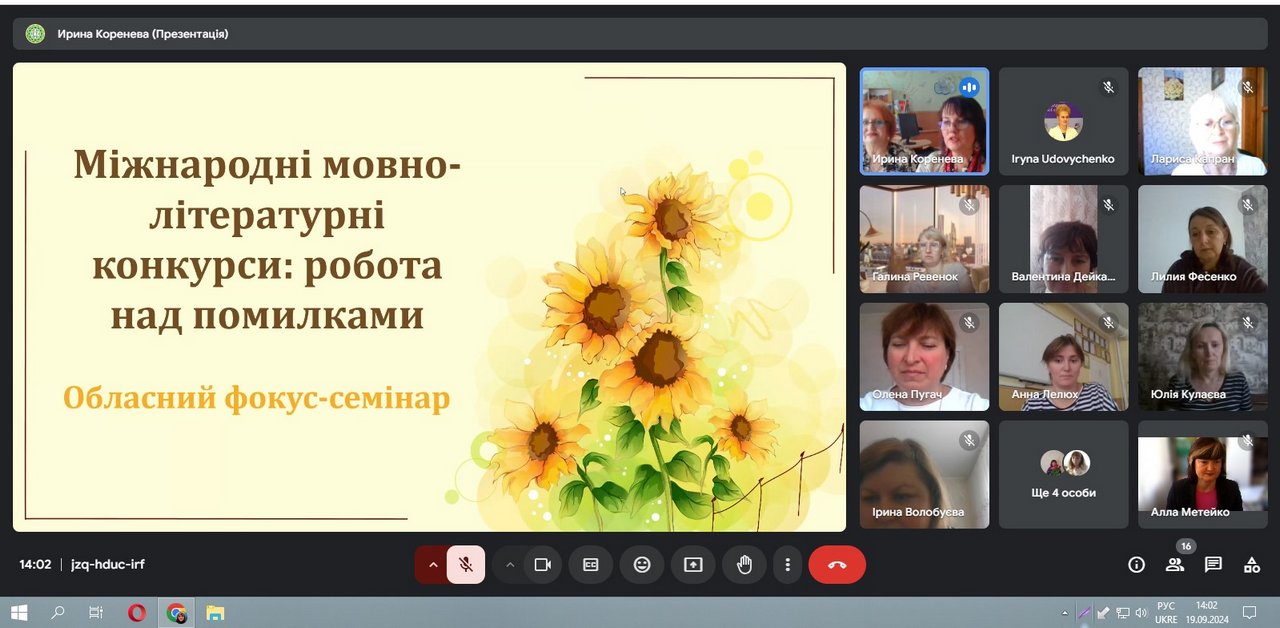Image resolution: width=1280 pixels, height=628 pixels.
Task: Click the muted mic icon on Алла Метейко tile
Action: [x=1247, y=440]
